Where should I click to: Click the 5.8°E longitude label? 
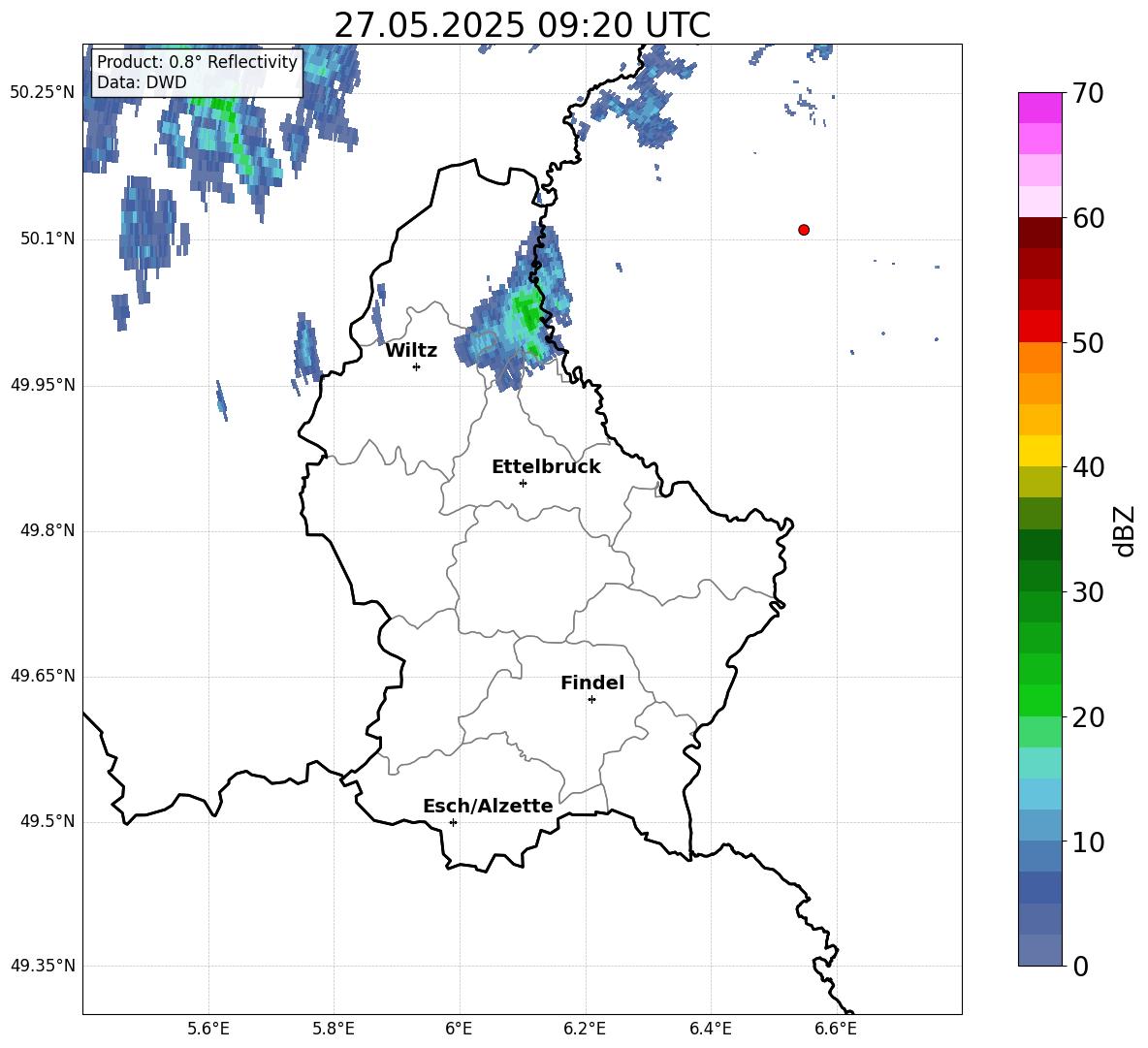pos(334,1029)
